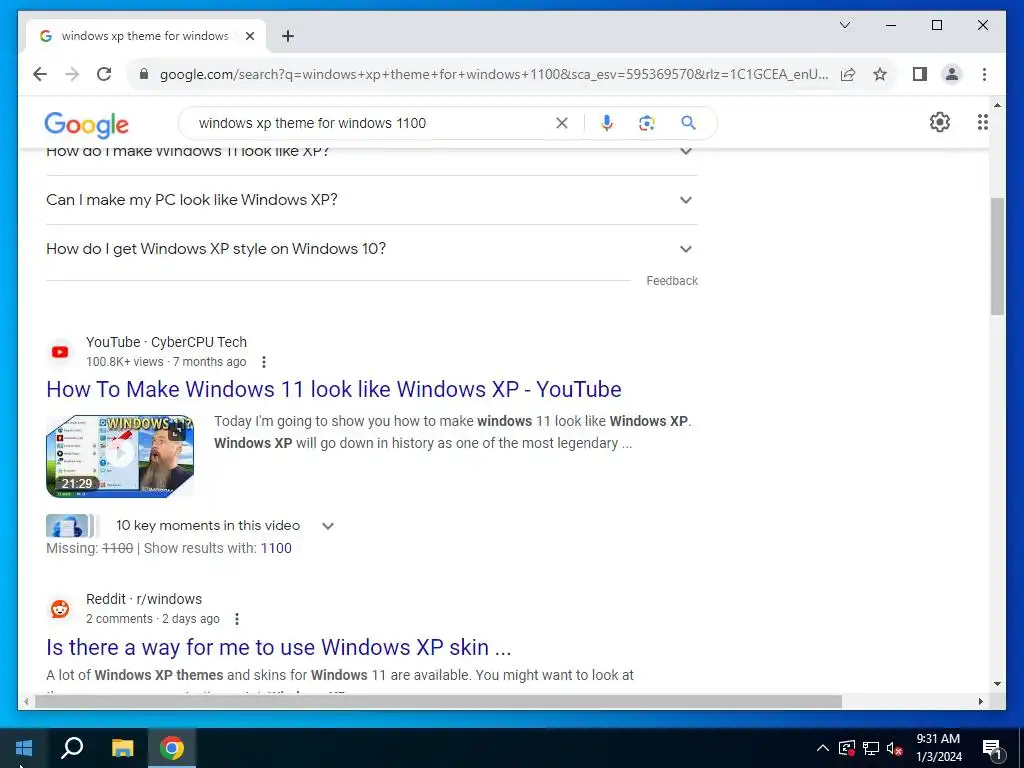This screenshot has height=768, width=1024.
Task: Open Chrome side panel
Action: point(920,74)
